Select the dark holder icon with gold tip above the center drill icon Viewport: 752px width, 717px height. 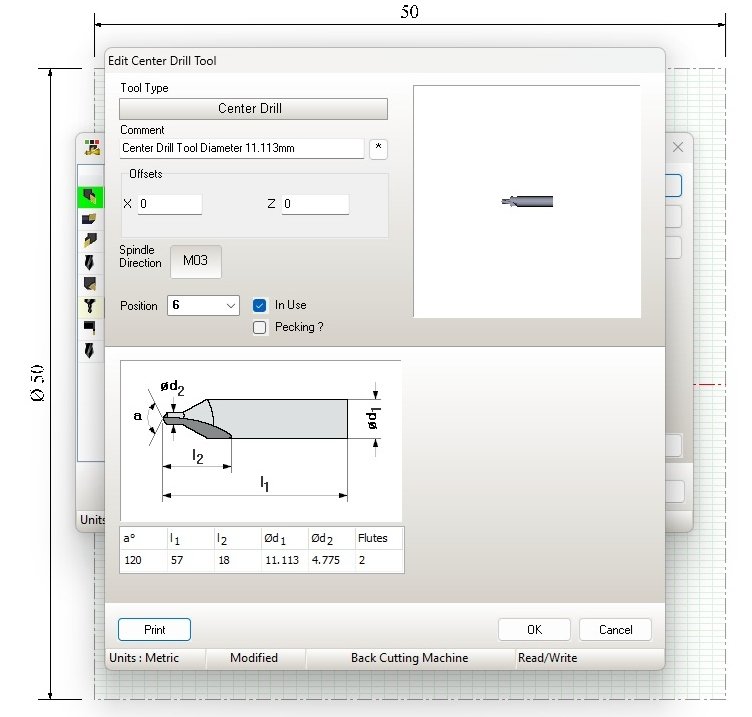pos(90,284)
